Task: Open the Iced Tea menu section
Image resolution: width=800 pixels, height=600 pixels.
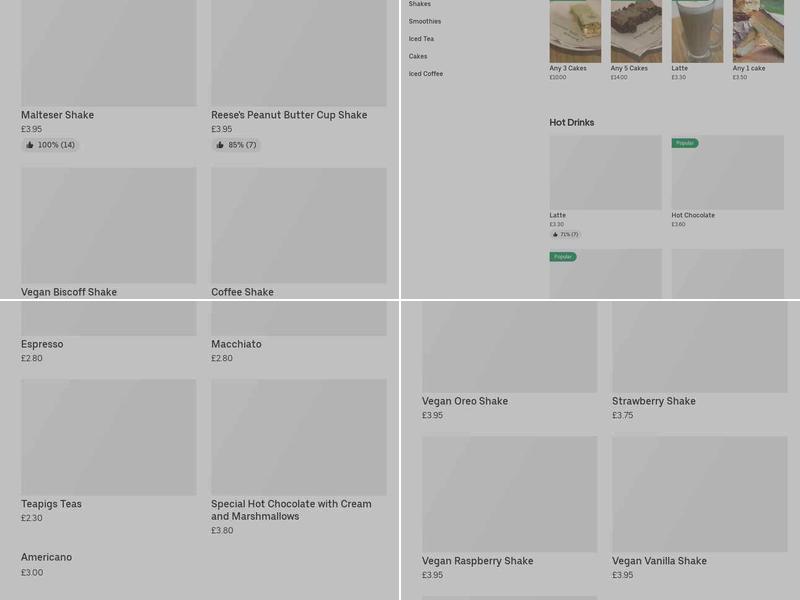Action: point(421,39)
